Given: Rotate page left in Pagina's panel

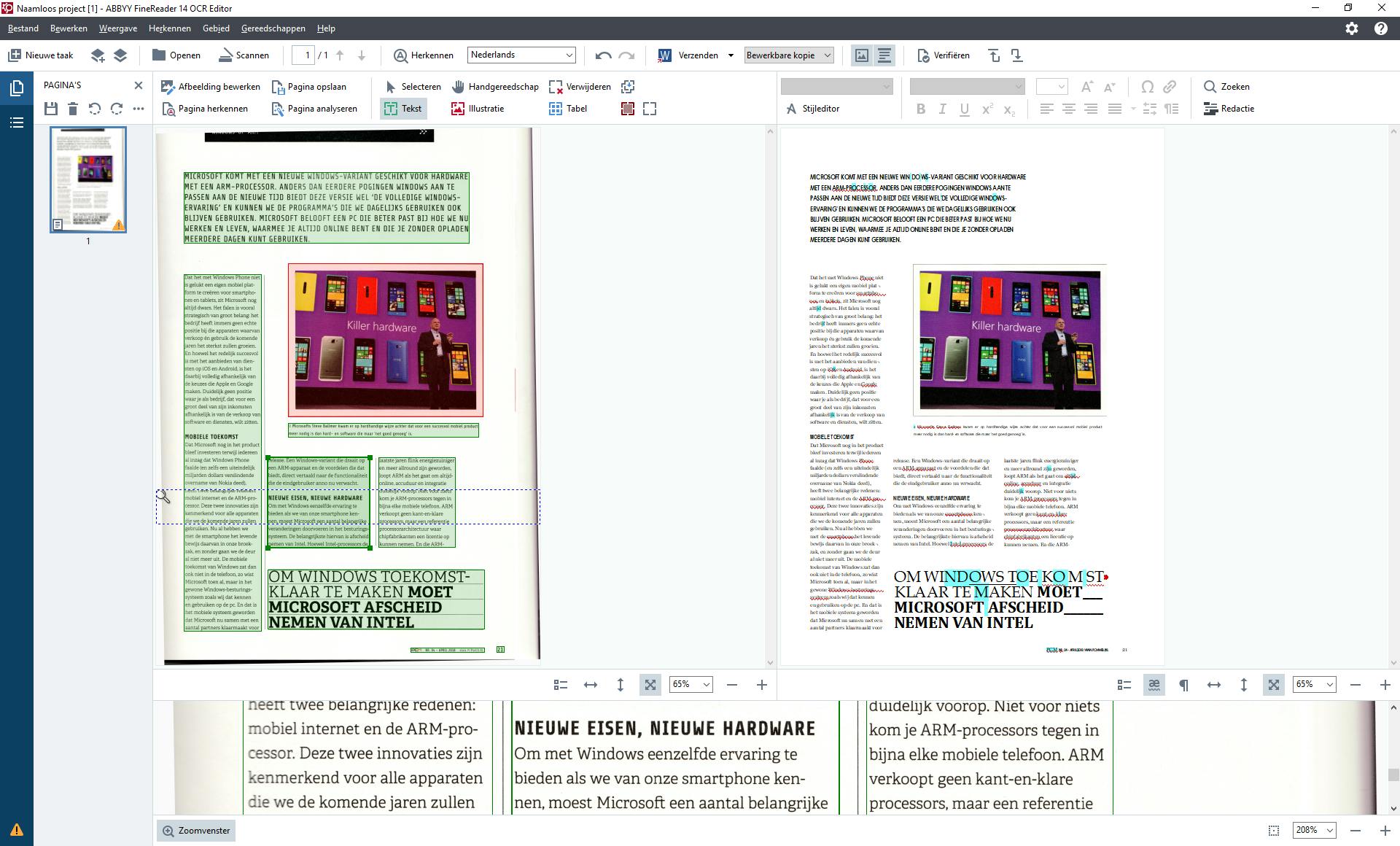Looking at the screenshot, I should (95, 109).
